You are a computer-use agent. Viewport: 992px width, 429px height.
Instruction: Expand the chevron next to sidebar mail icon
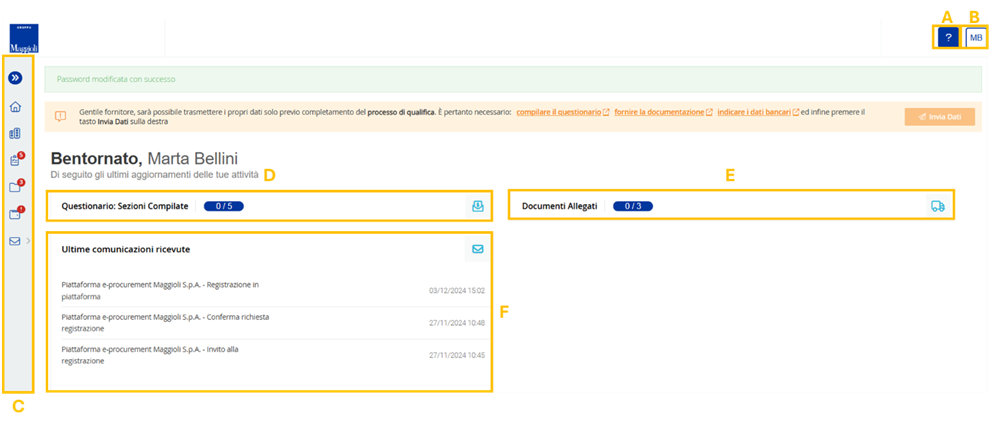[27, 240]
